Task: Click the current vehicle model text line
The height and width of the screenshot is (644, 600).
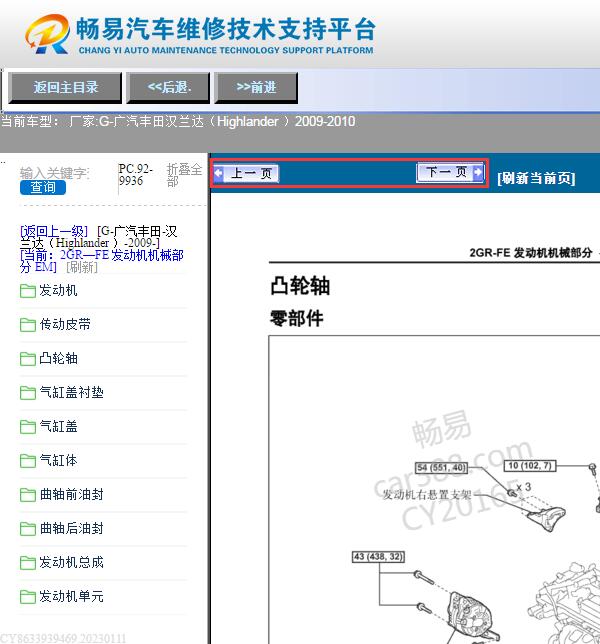Action: point(178,122)
